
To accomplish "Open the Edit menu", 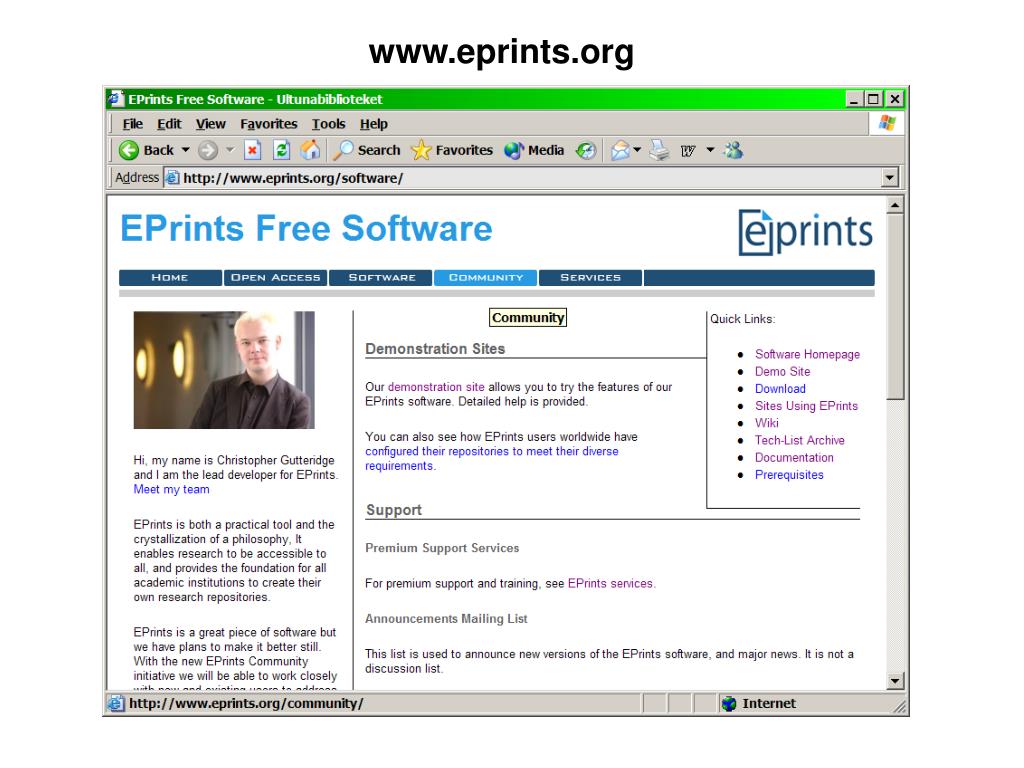I will pos(169,124).
